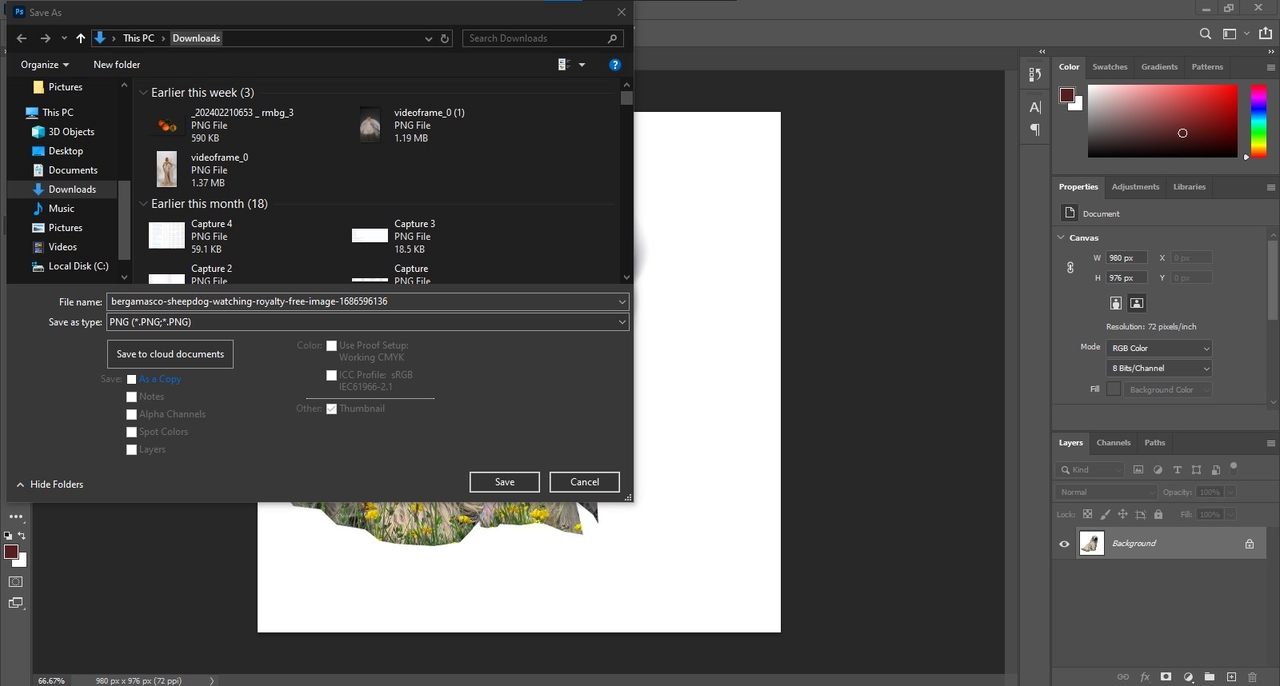Viewport: 1280px width, 686px height.
Task: Filter layers by type layer icon
Action: coord(1177,470)
